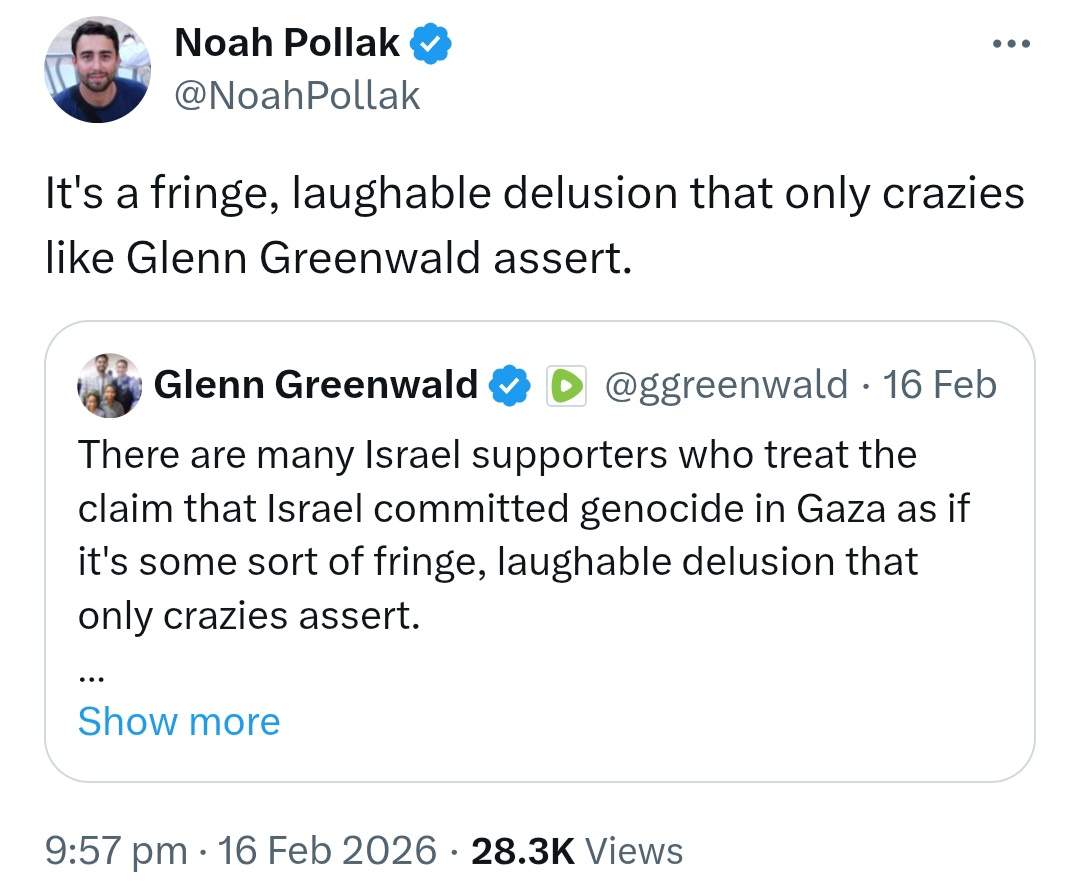
Task: Open the quoted tweet body text
Action: coord(523,535)
